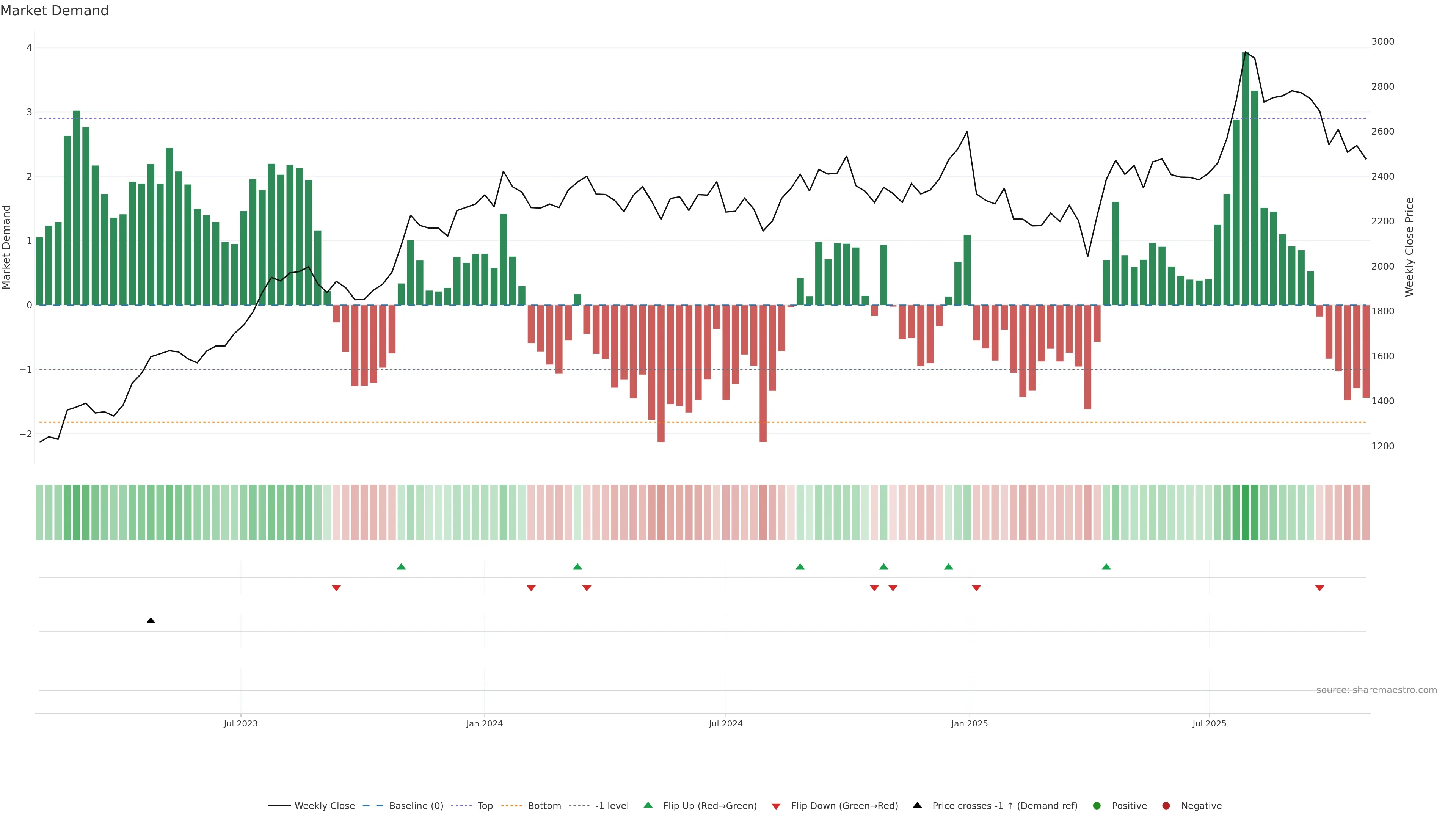Toggle the Weekly Close legend entry
The height and width of the screenshot is (819, 1456).
tap(325, 806)
